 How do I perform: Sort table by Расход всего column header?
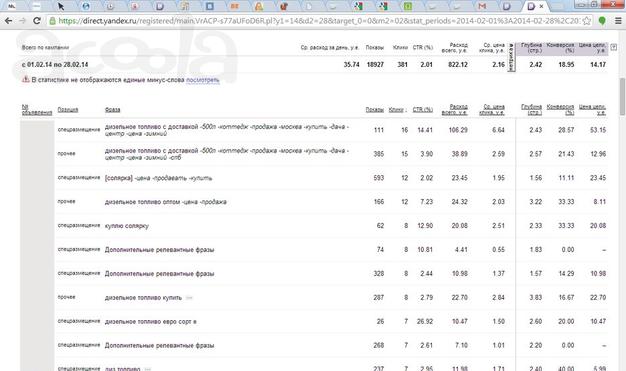click(x=454, y=110)
